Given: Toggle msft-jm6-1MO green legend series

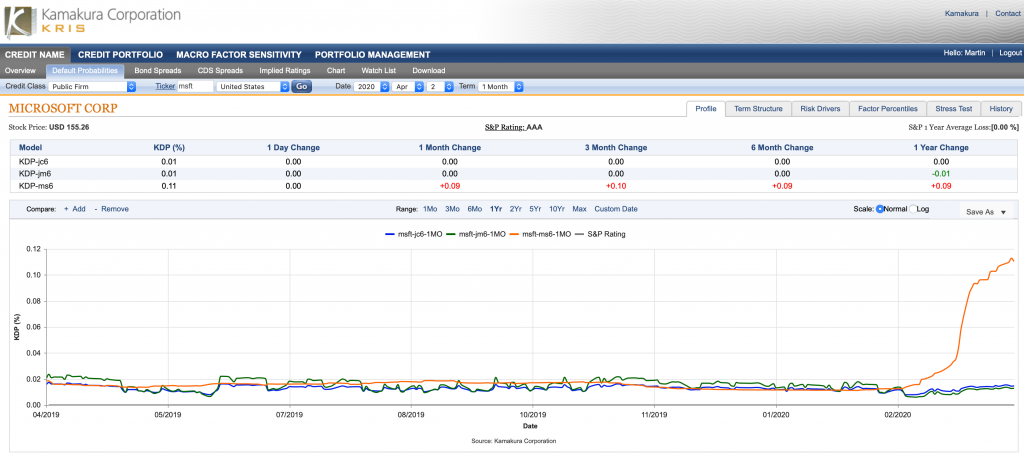Looking at the screenshot, I should tap(475, 233).
